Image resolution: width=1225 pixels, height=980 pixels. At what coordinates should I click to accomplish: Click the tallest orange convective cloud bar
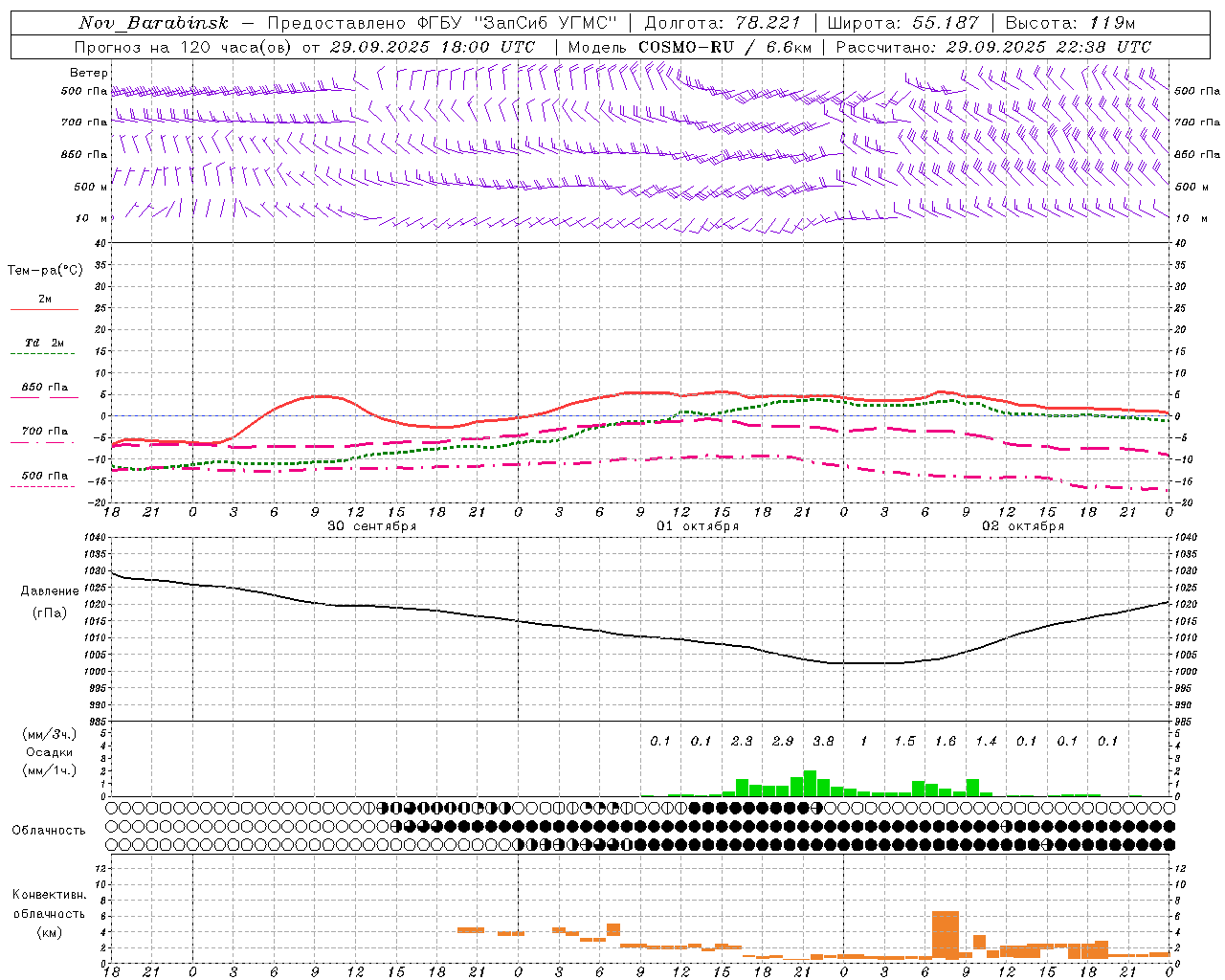click(x=946, y=935)
